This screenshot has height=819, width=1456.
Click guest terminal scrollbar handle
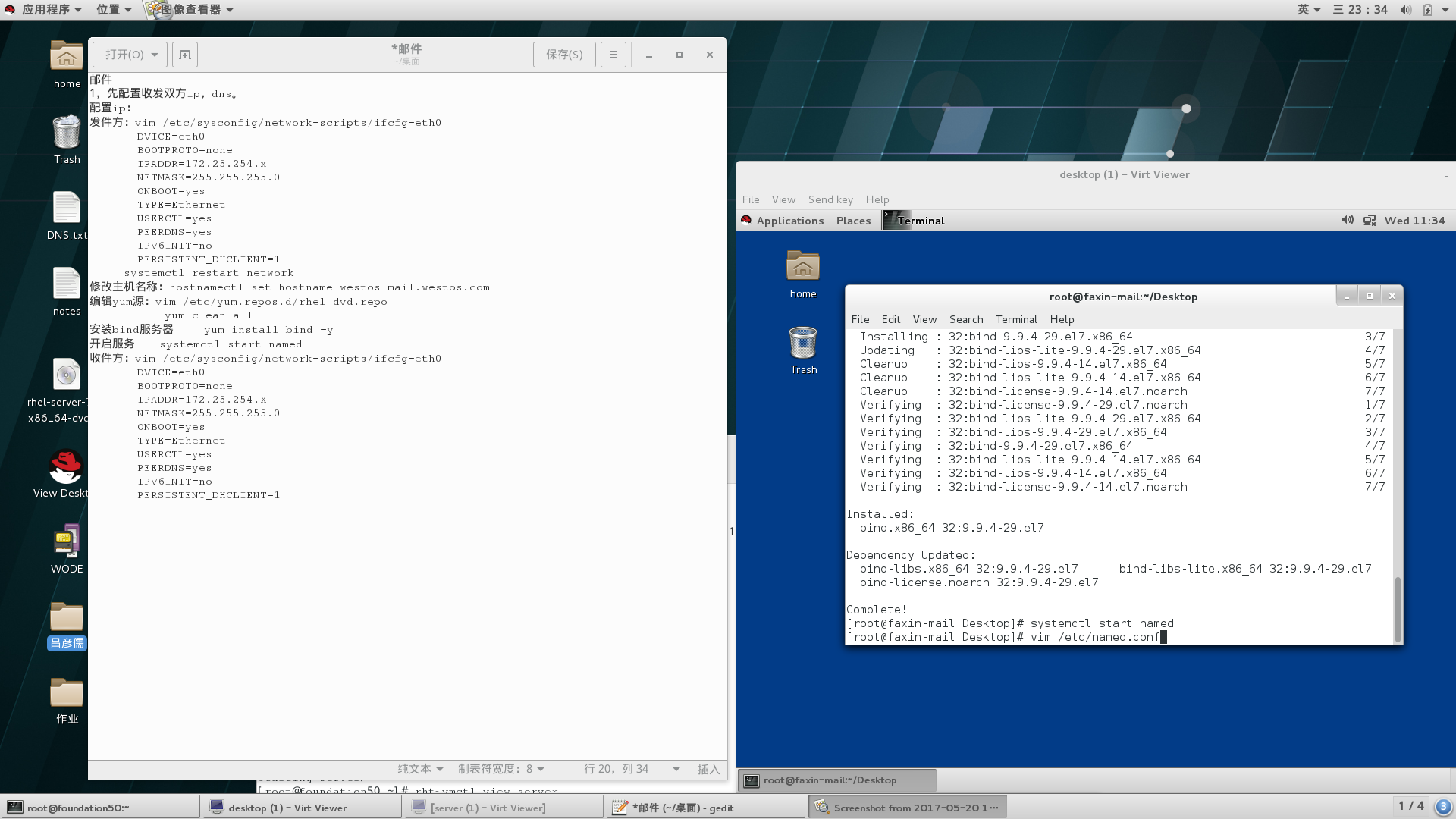1398,609
